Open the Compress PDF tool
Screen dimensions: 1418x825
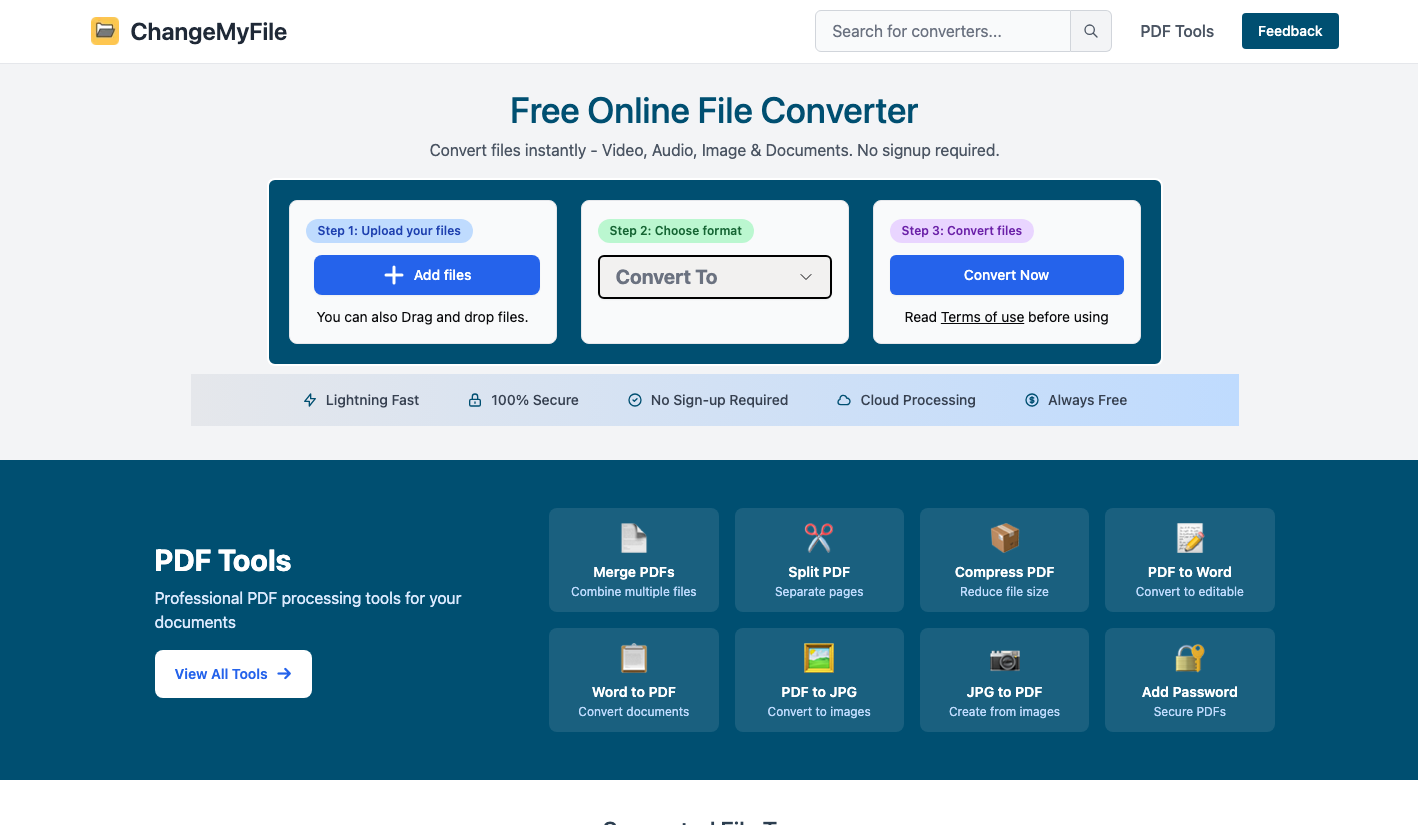1003,558
